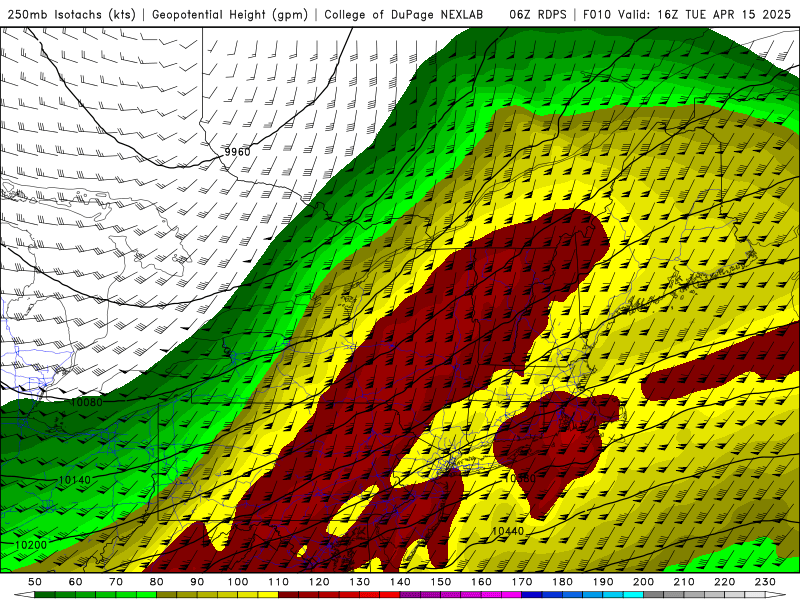
Task: Click the 'College of DuPage NEXLAB' label
Action: 404,15
